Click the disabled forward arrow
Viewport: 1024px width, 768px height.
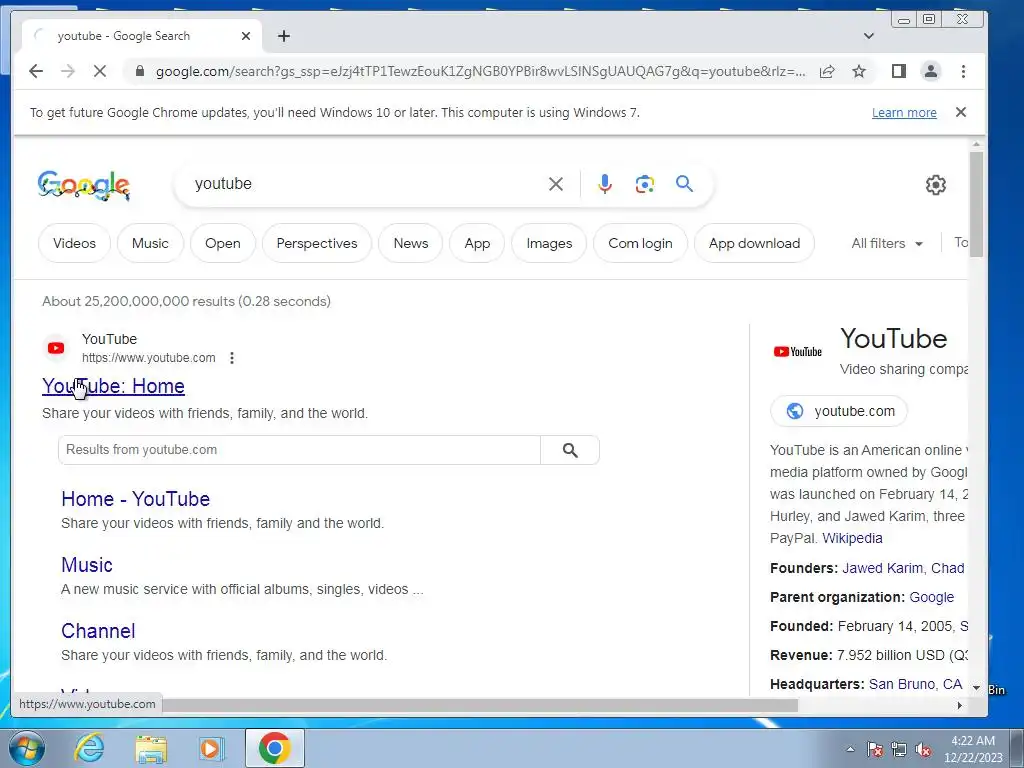(68, 71)
